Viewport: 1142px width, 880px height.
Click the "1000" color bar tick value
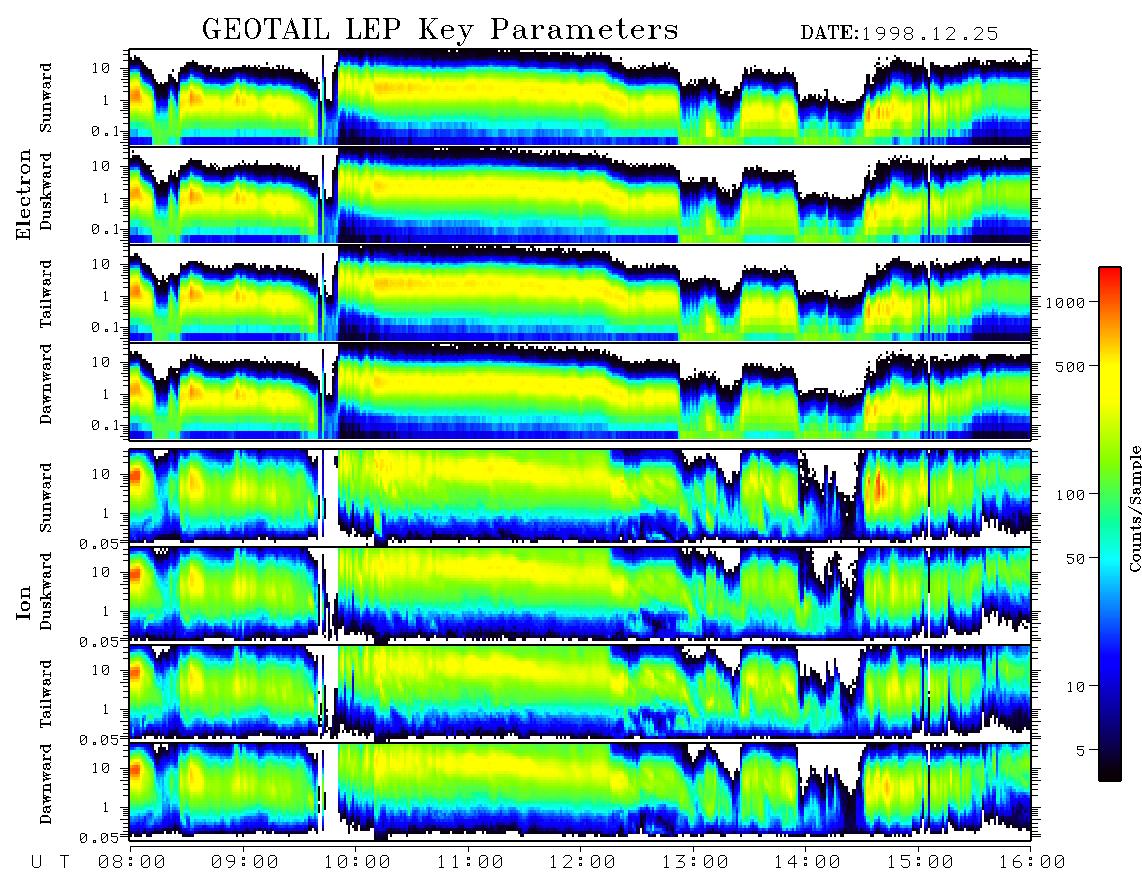pos(1066,302)
